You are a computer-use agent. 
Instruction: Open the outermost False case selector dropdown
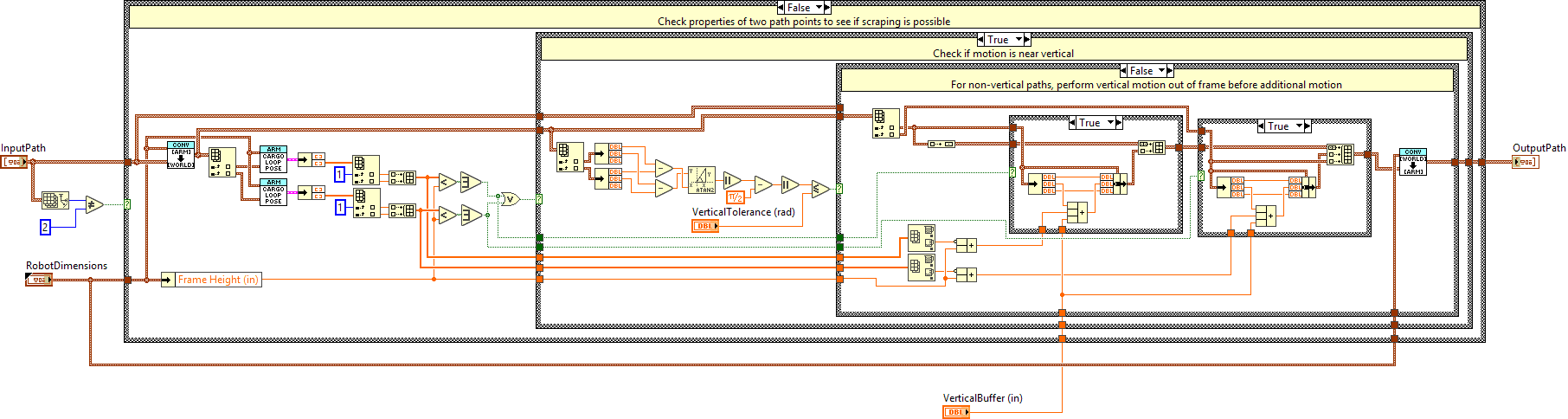(819, 8)
